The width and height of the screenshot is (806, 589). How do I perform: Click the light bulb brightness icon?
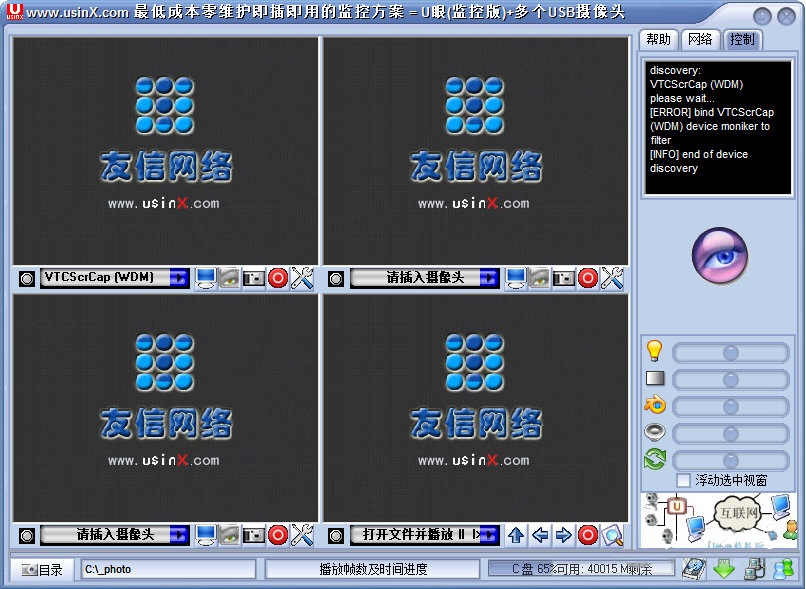654,351
